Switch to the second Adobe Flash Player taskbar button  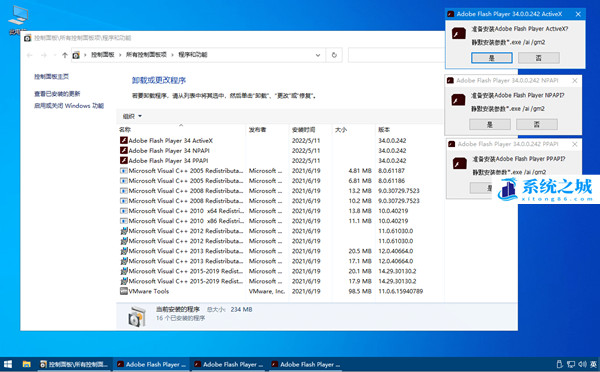tap(229, 364)
